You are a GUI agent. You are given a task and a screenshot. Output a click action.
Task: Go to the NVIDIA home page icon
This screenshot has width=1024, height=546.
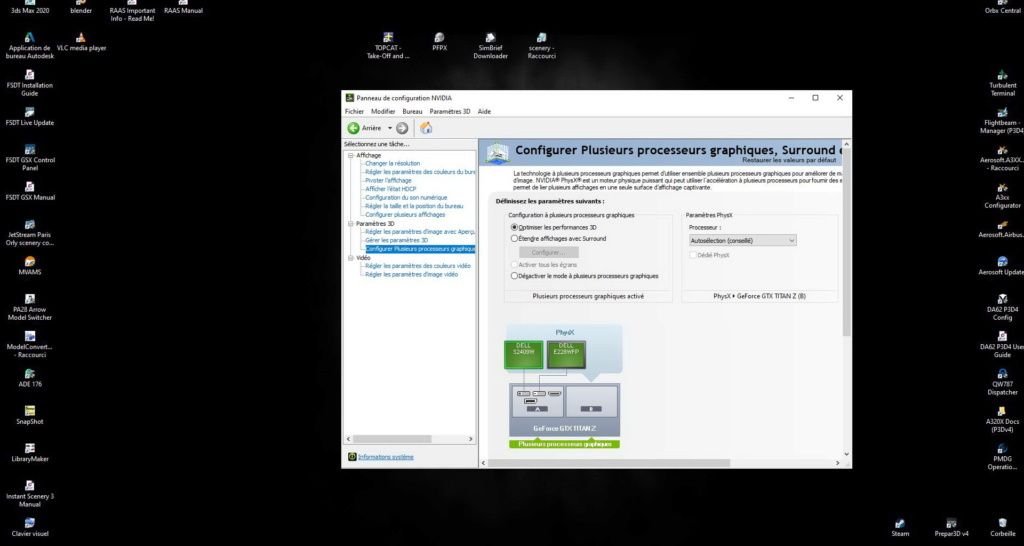click(426, 128)
